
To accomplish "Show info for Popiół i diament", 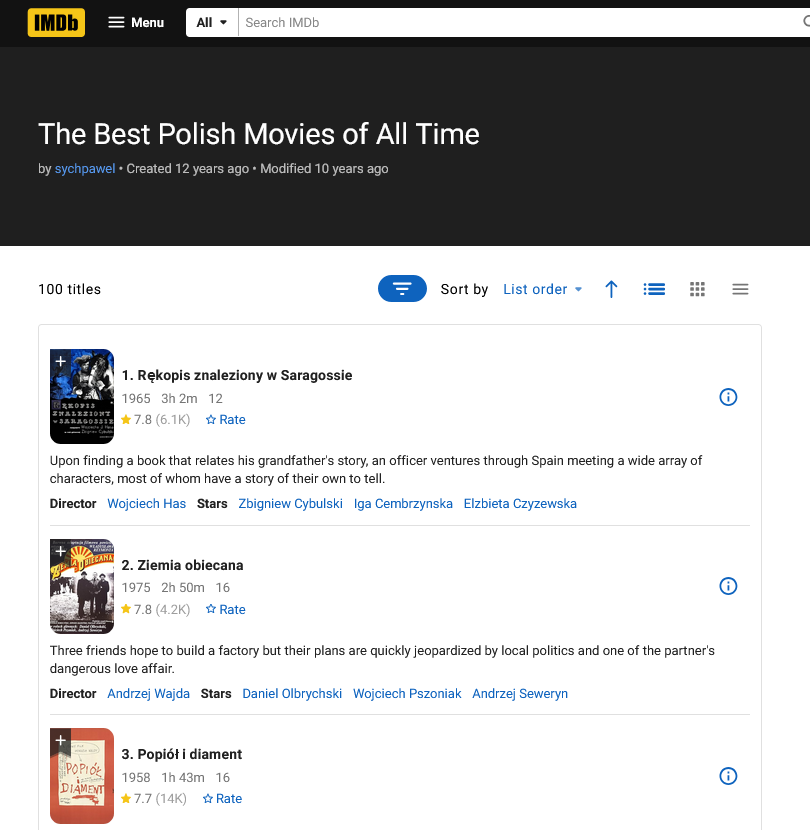I will pos(728,776).
